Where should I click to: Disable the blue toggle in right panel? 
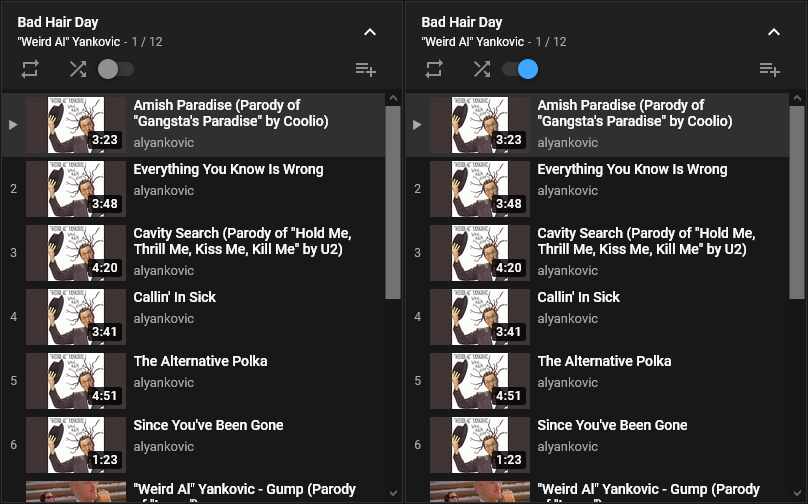tap(520, 69)
